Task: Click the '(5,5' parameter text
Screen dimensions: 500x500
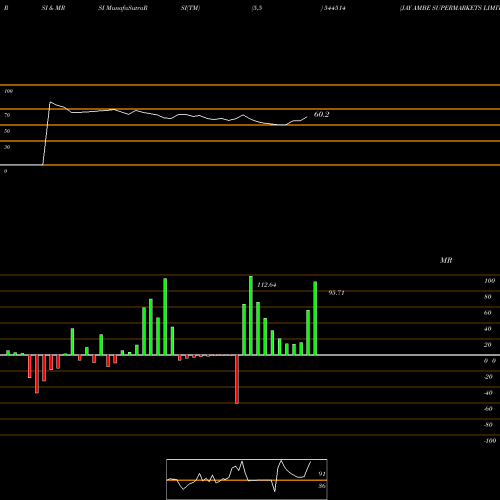Action: click(257, 8)
